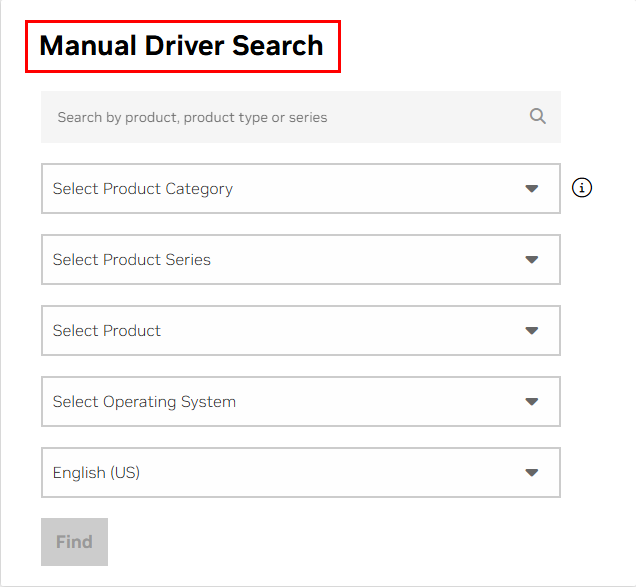Click the Product Series arrow icon
Image resolution: width=636 pixels, height=587 pixels.
point(531,259)
